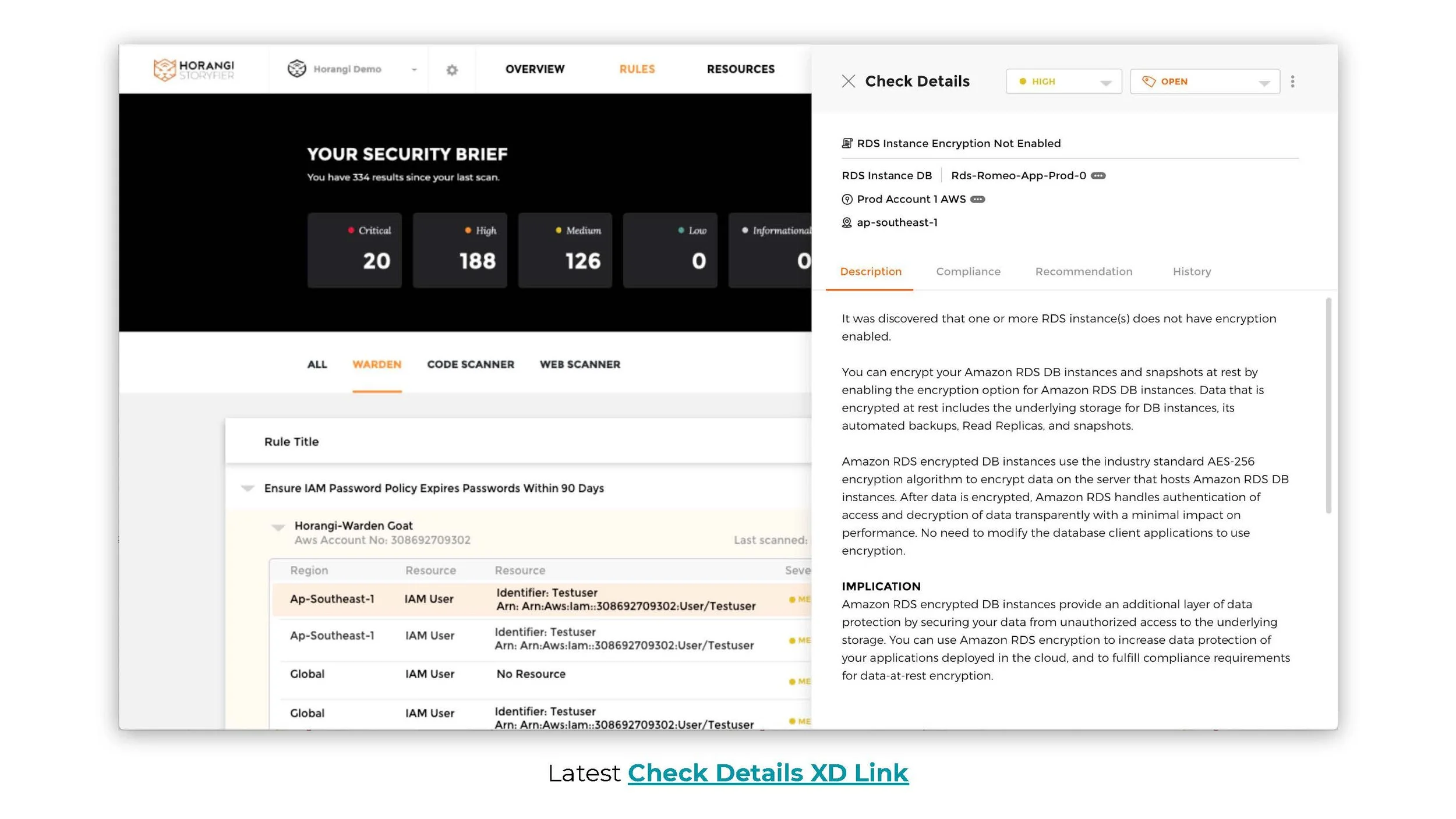Open the Recommendation tab
1456x819 pixels.
tap(1083, 271)
